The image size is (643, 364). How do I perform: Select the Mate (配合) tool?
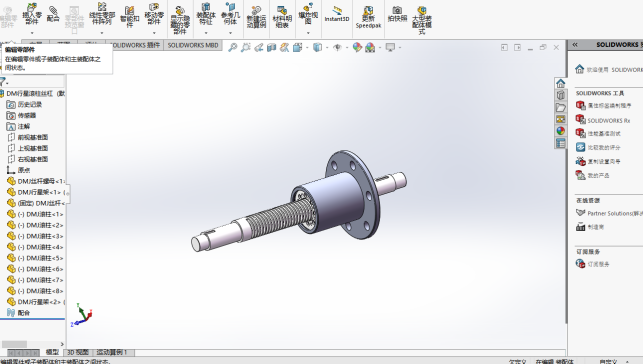click(x=53, y=14)
